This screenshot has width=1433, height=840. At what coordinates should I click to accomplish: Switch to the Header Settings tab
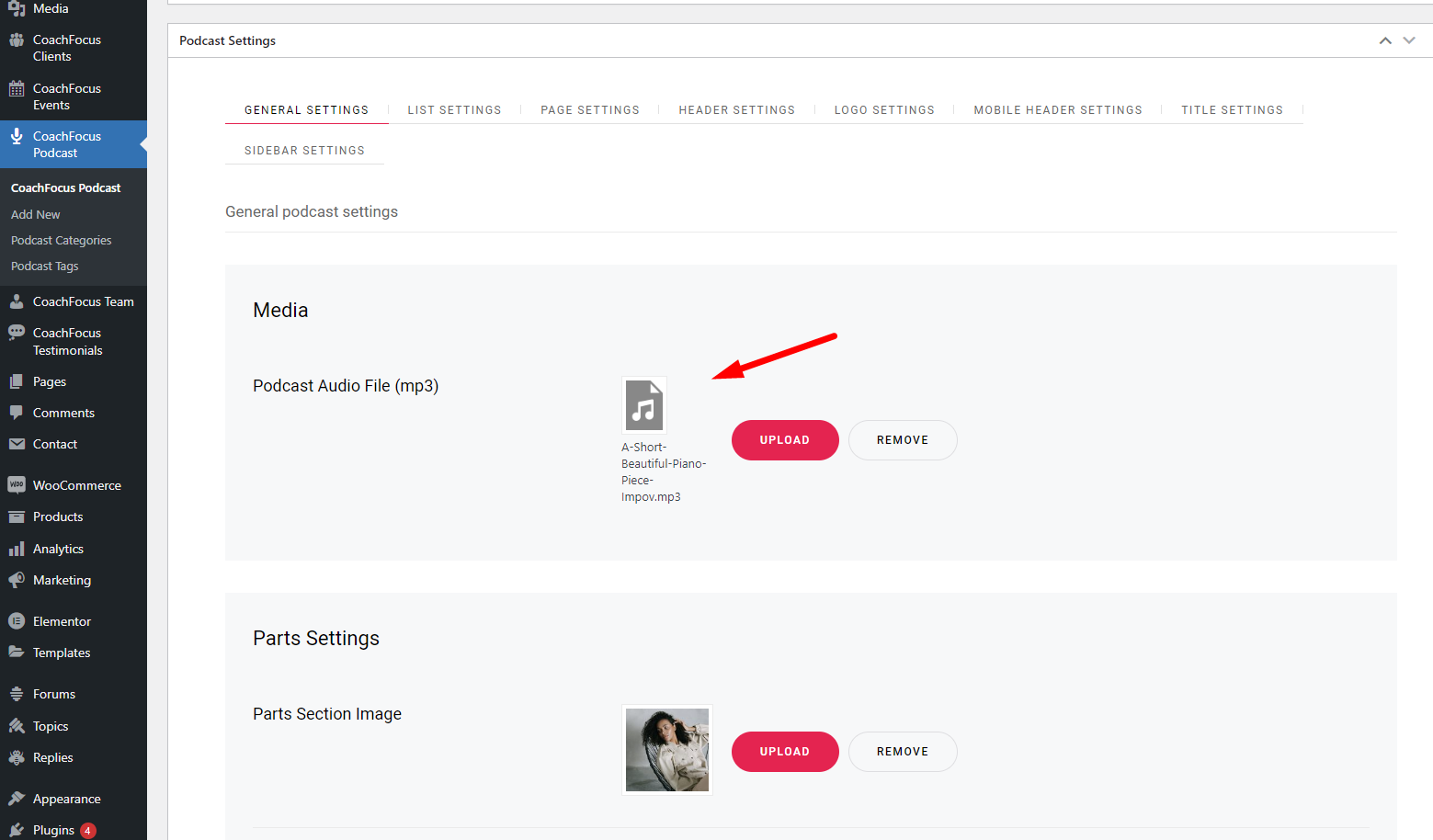click(737, 110)
